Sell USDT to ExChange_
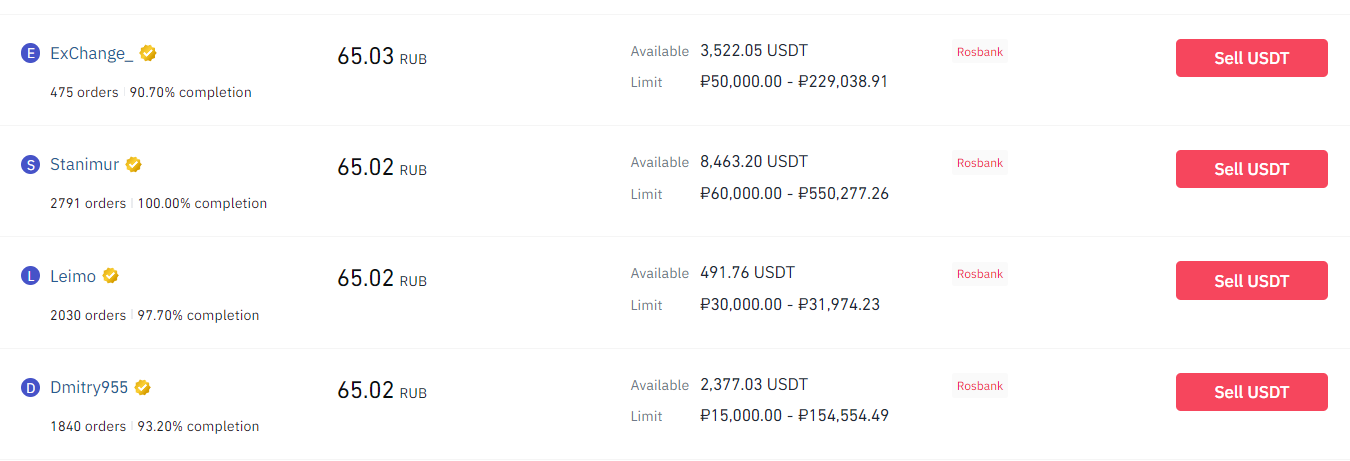The width and height of the screenshot is (1350, 461). (x=1251, y=58)
